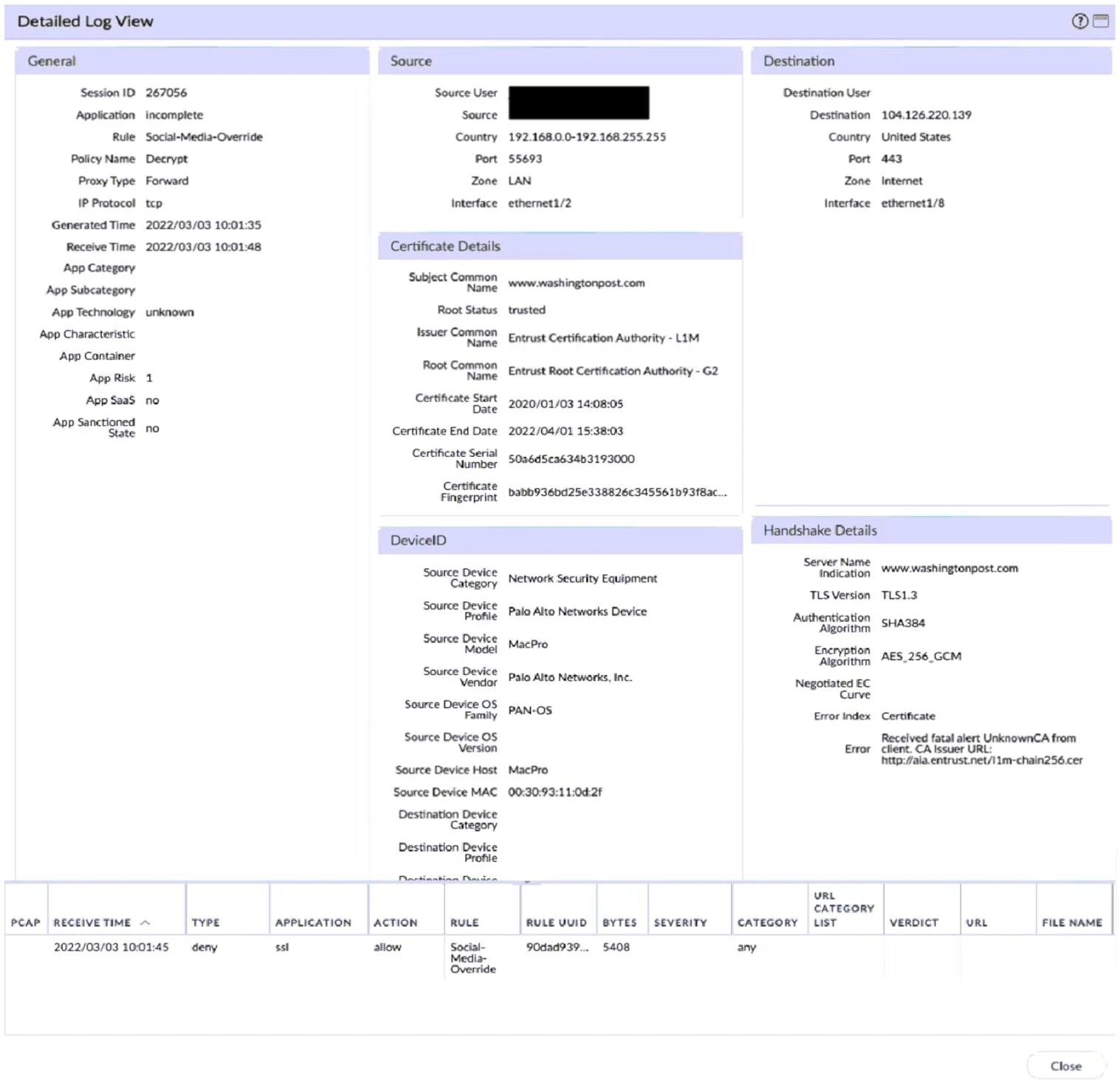Click fingerprint babb936bd25e338826c...

617,492
